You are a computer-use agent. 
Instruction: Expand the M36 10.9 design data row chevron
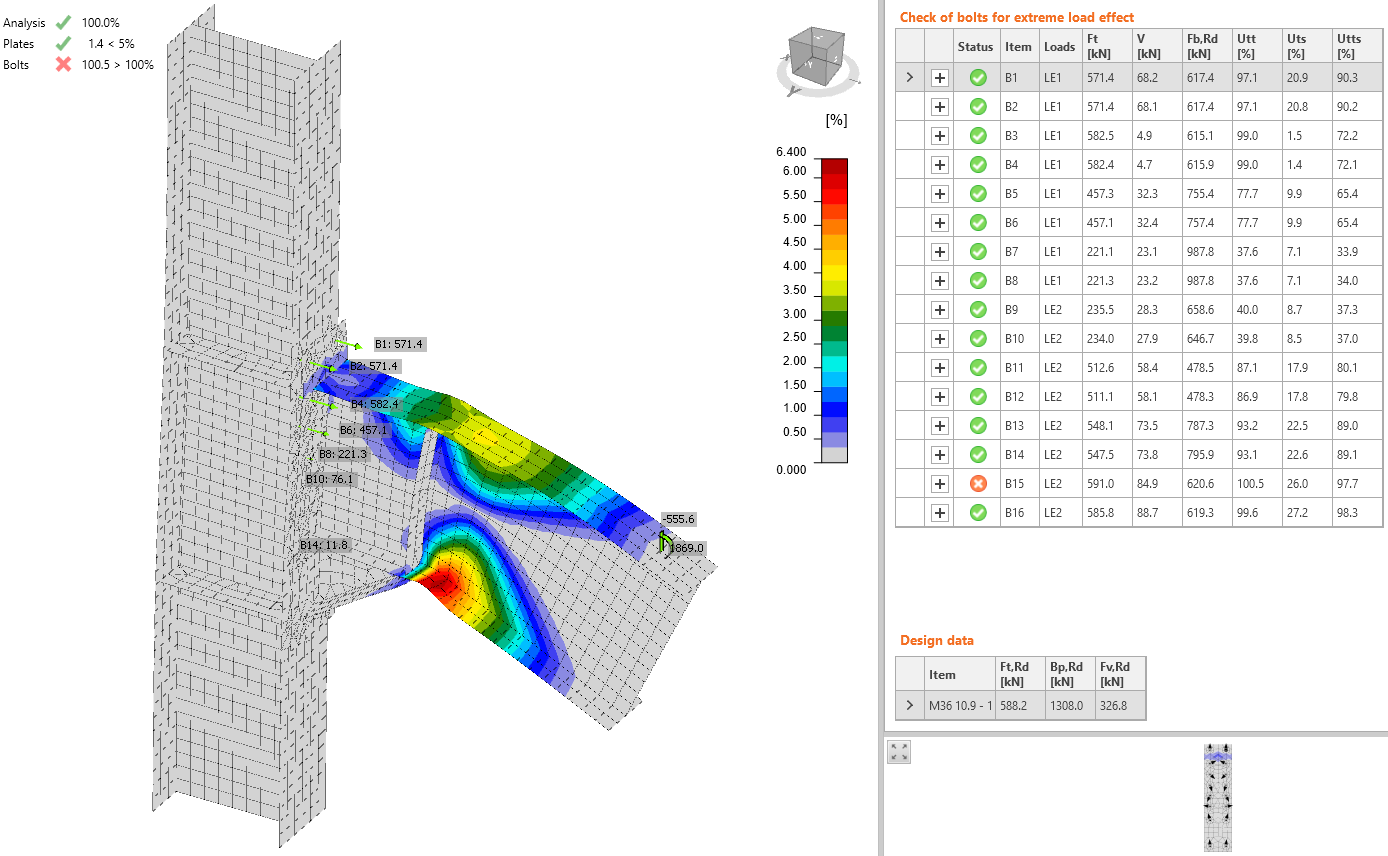(x=910, y=705)
